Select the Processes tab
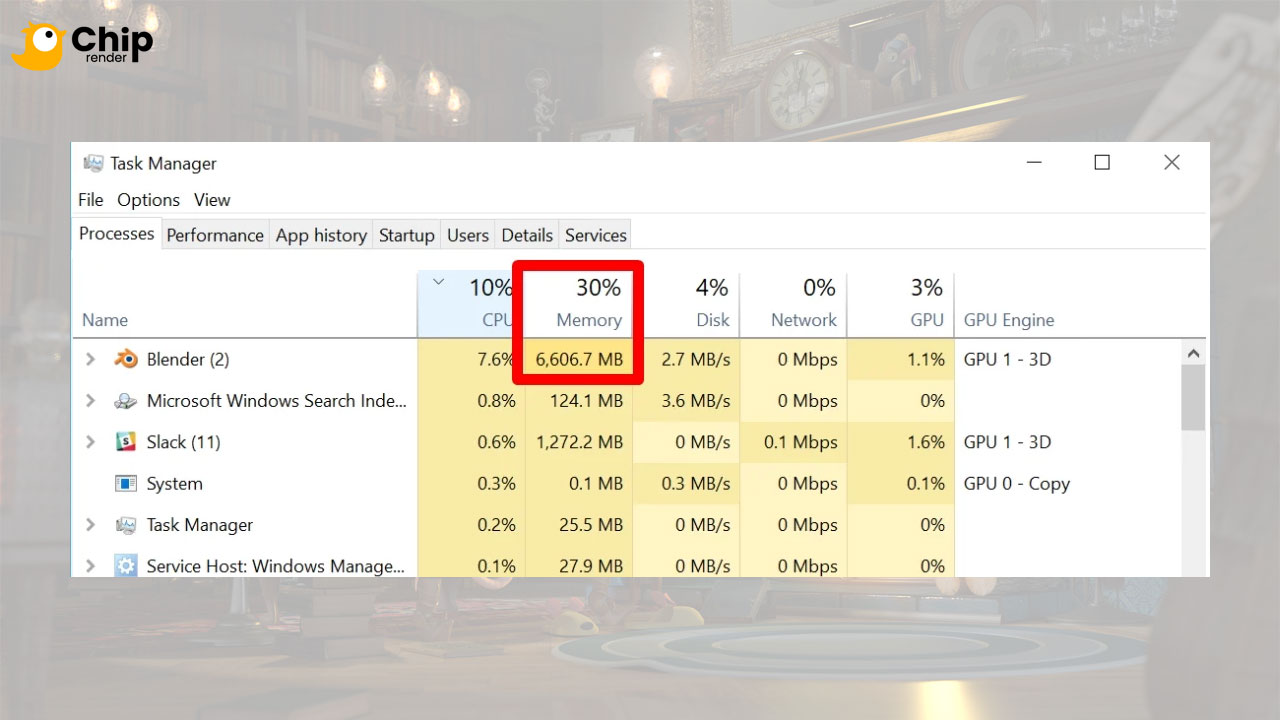This screenshot has height=720, width=1280. pos(117,234)
